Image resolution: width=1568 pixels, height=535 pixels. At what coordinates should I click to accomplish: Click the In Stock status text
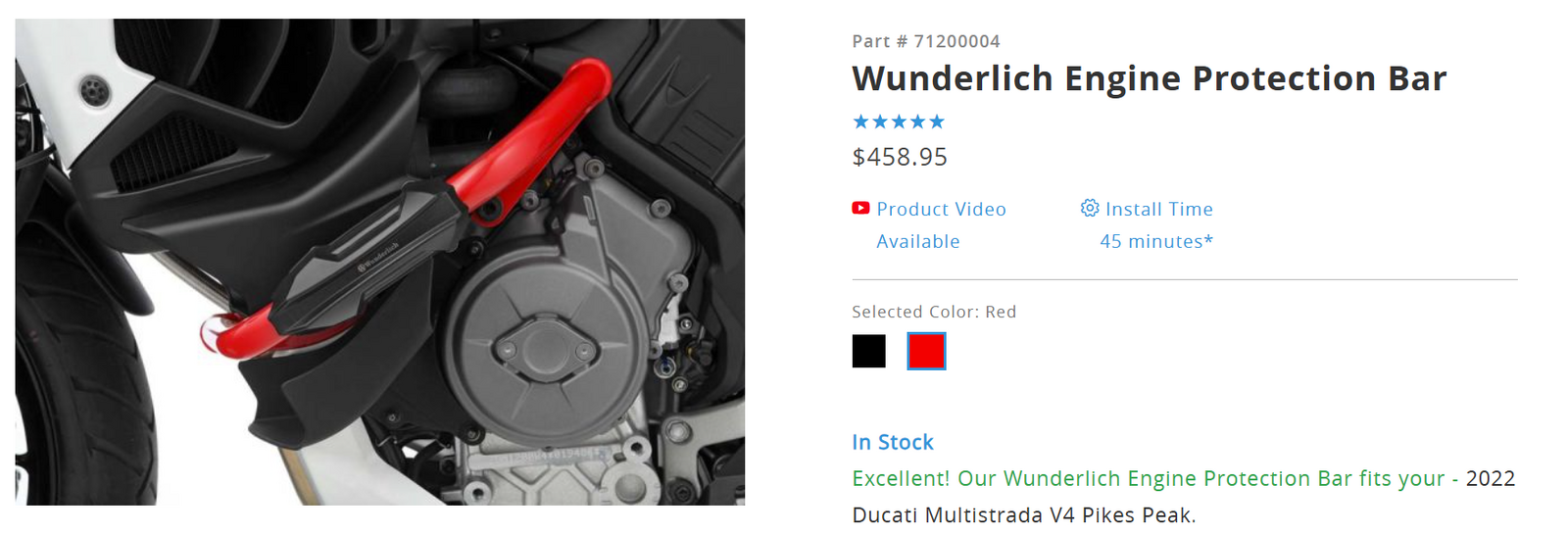point(893,442)
